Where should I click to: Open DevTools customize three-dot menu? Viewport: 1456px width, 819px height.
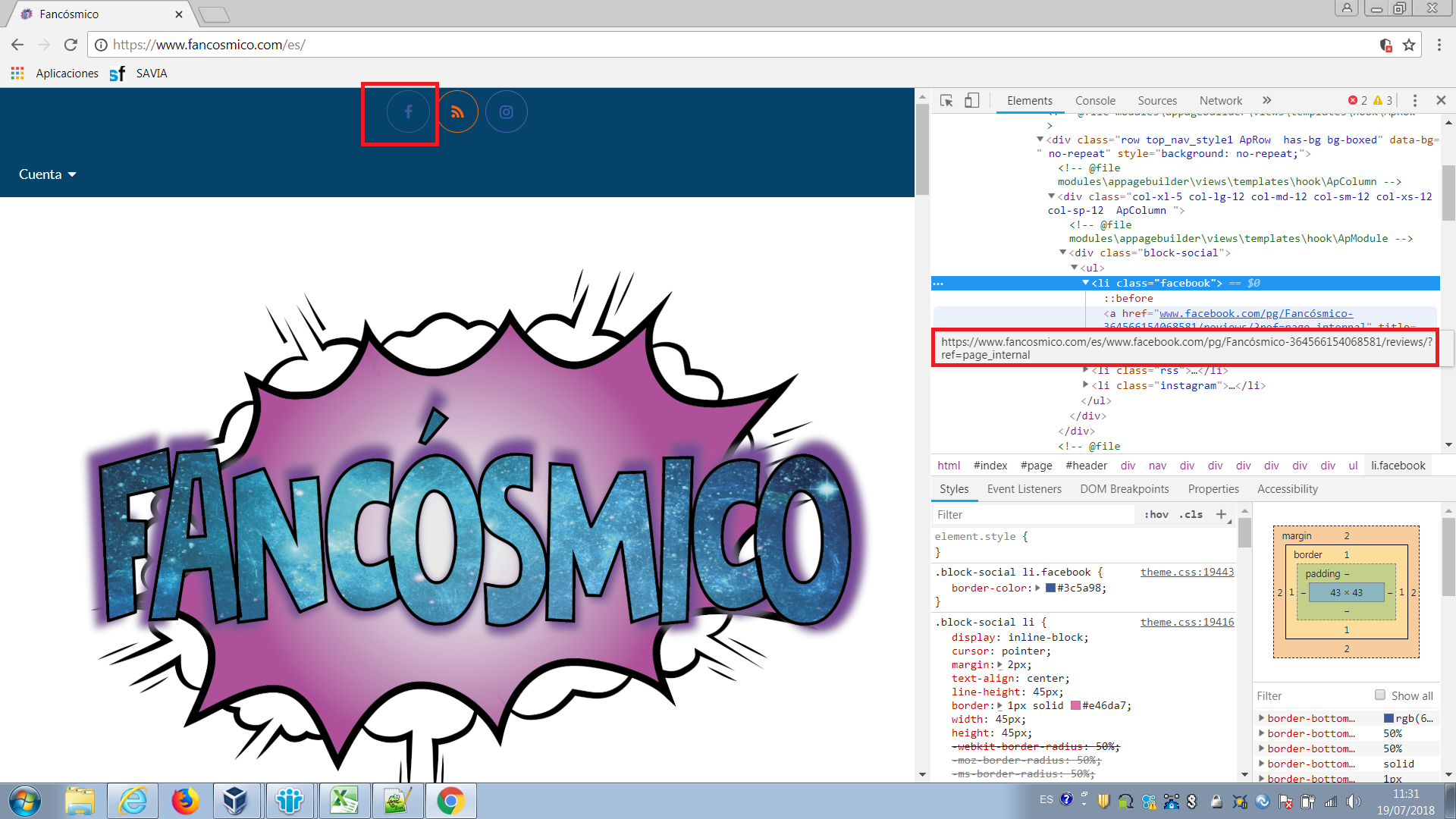tap(1414, 101)
